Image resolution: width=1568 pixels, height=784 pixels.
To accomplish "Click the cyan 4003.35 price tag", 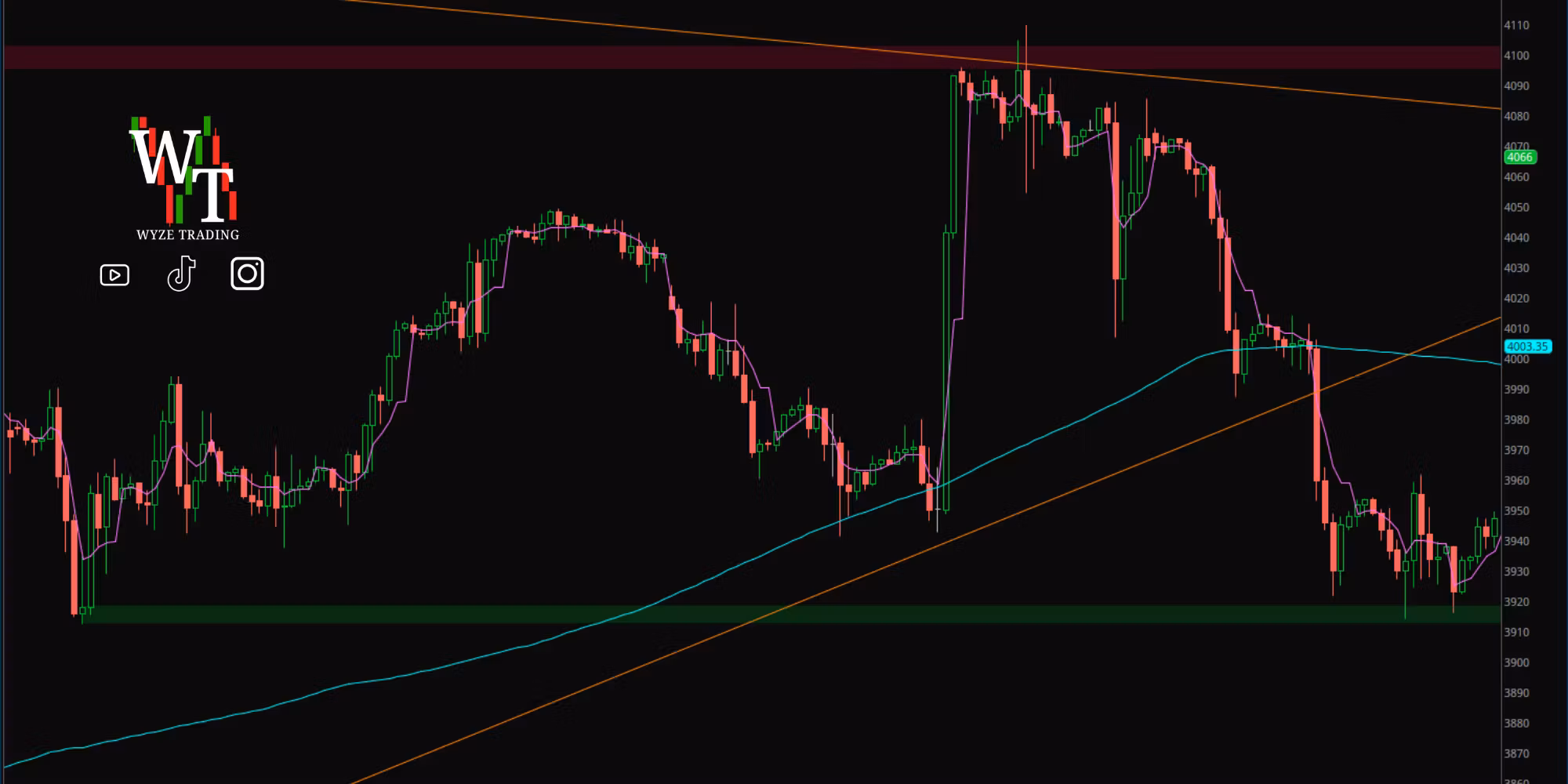I will [1527, 346].
